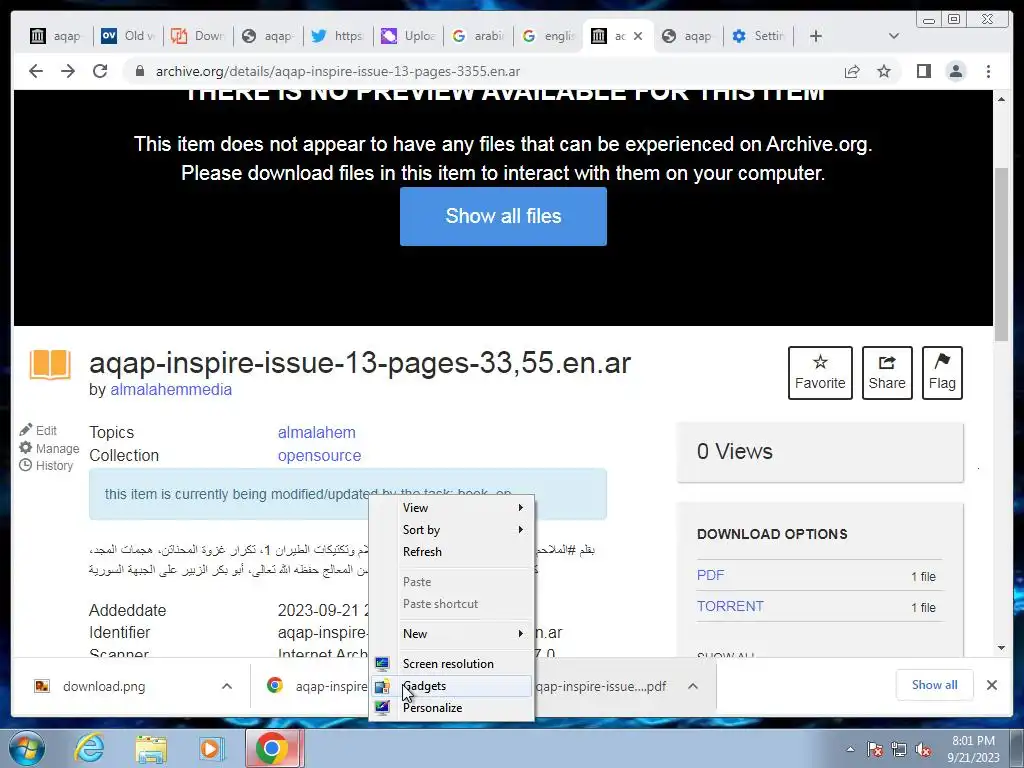Choose Personalize in the context menu
The width and height of the screenshot is (1024, 768).
pyautogui.click(x=451, y=708)
